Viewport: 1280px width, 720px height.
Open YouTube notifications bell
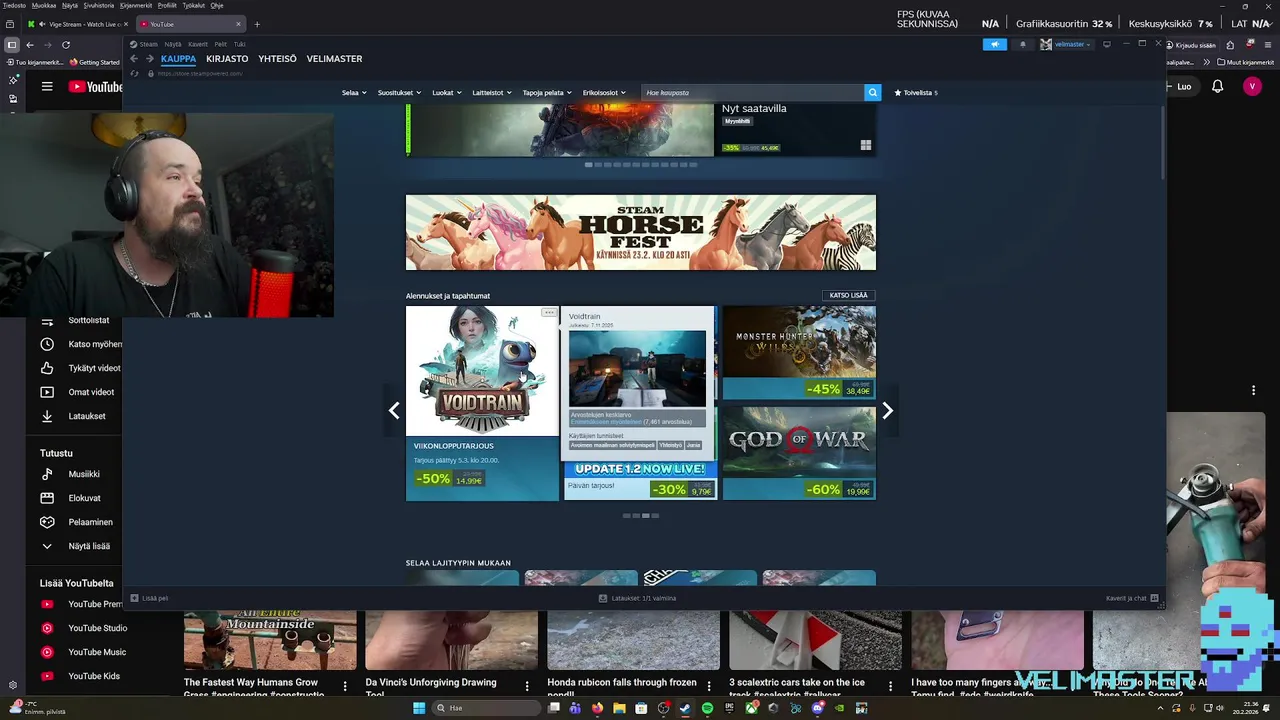1217,87
